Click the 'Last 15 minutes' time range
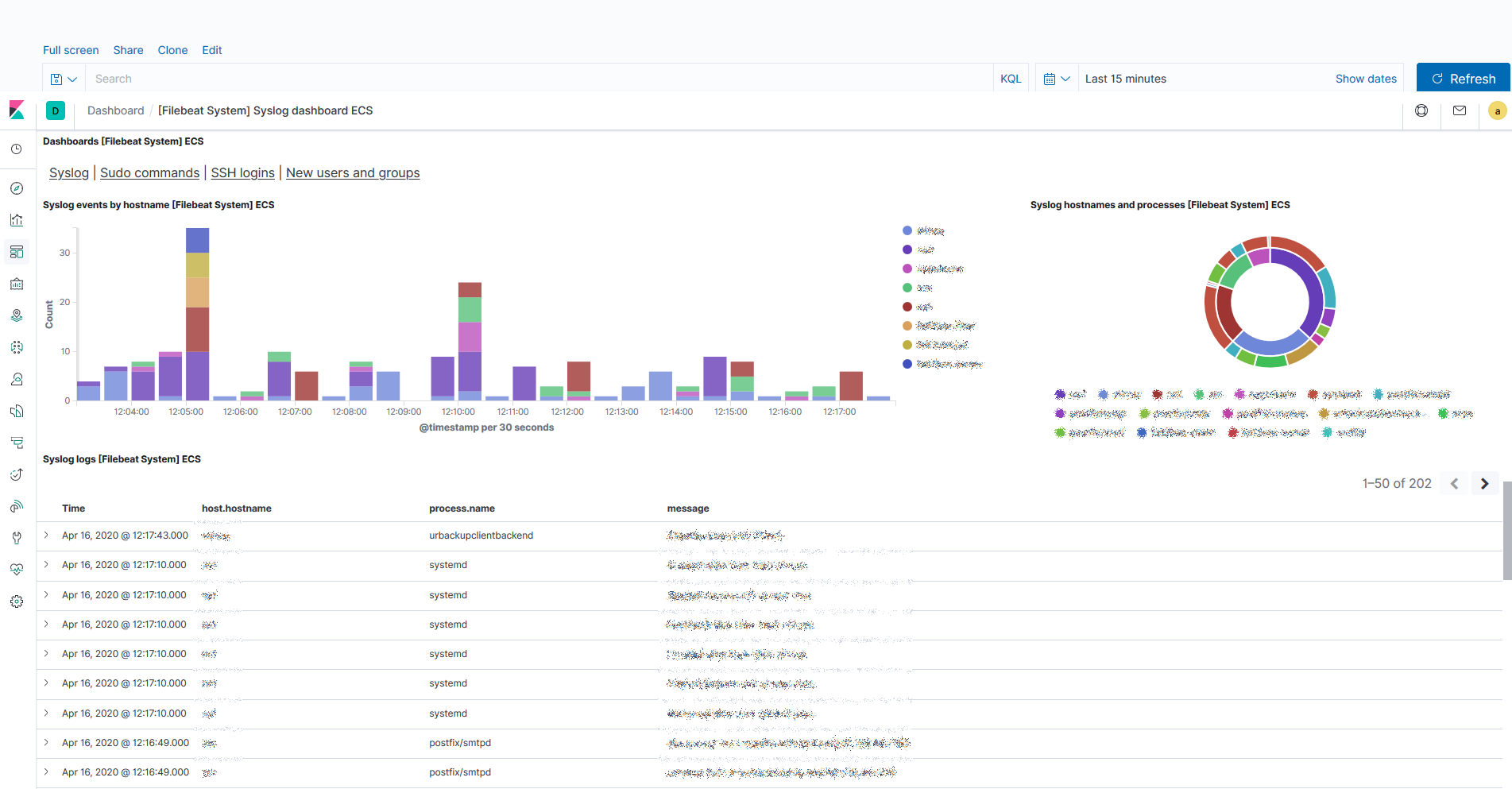 1126,79
